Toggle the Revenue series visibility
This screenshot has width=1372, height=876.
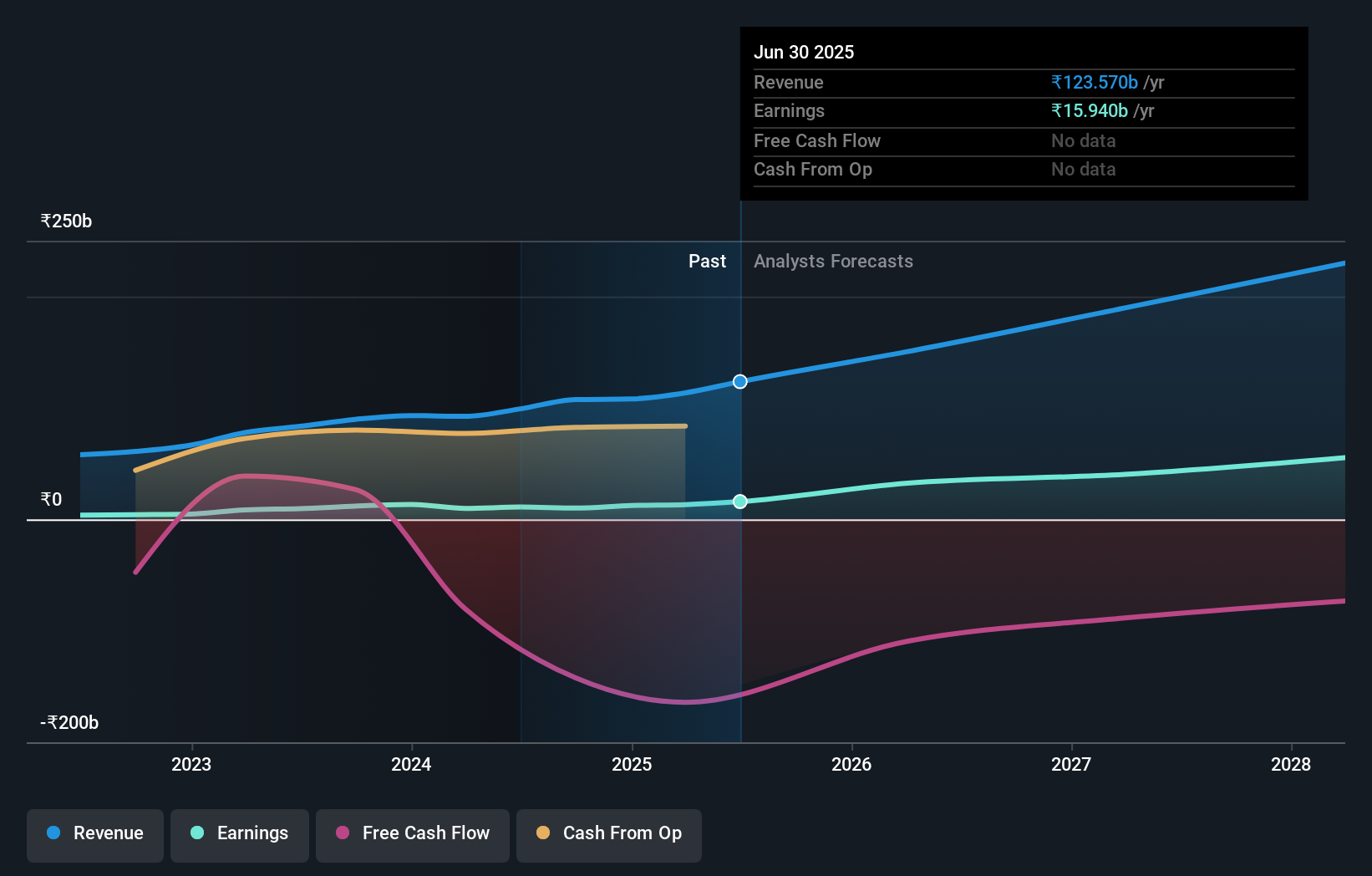click(x=94, y=833)
